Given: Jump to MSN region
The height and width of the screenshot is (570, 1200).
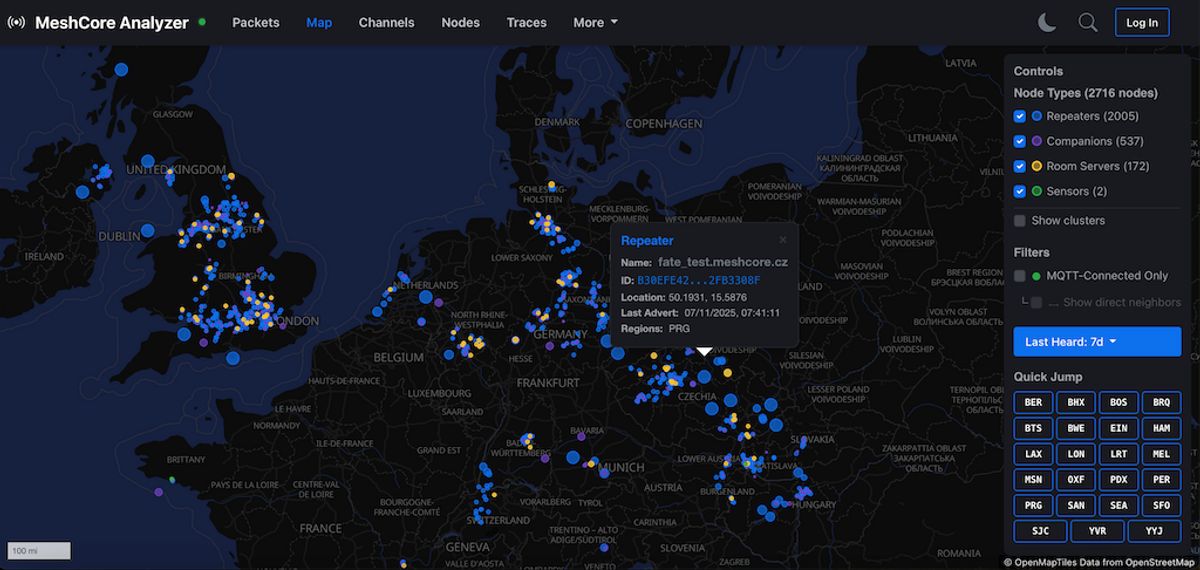Looking at the screenshot, I should point(1033,480).
